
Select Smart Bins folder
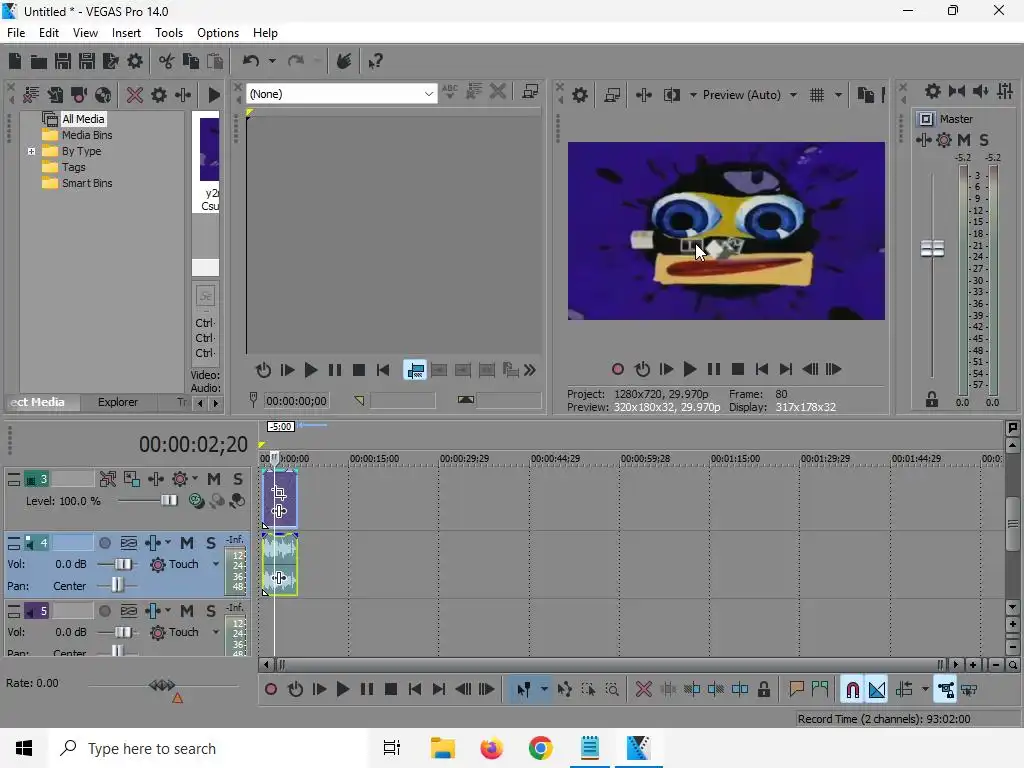coord(87,184)
